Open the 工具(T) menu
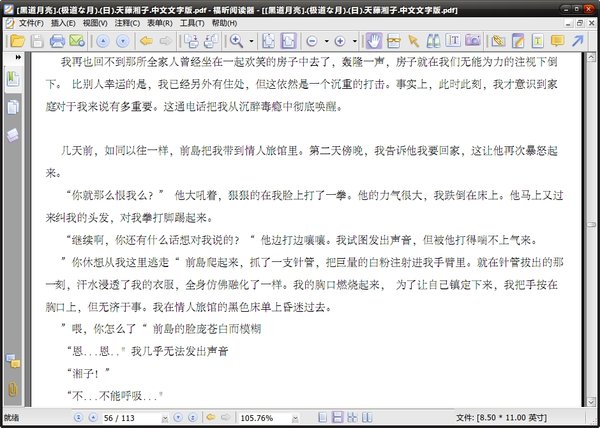This screenshot has width=600, height=428. [192, 23]
